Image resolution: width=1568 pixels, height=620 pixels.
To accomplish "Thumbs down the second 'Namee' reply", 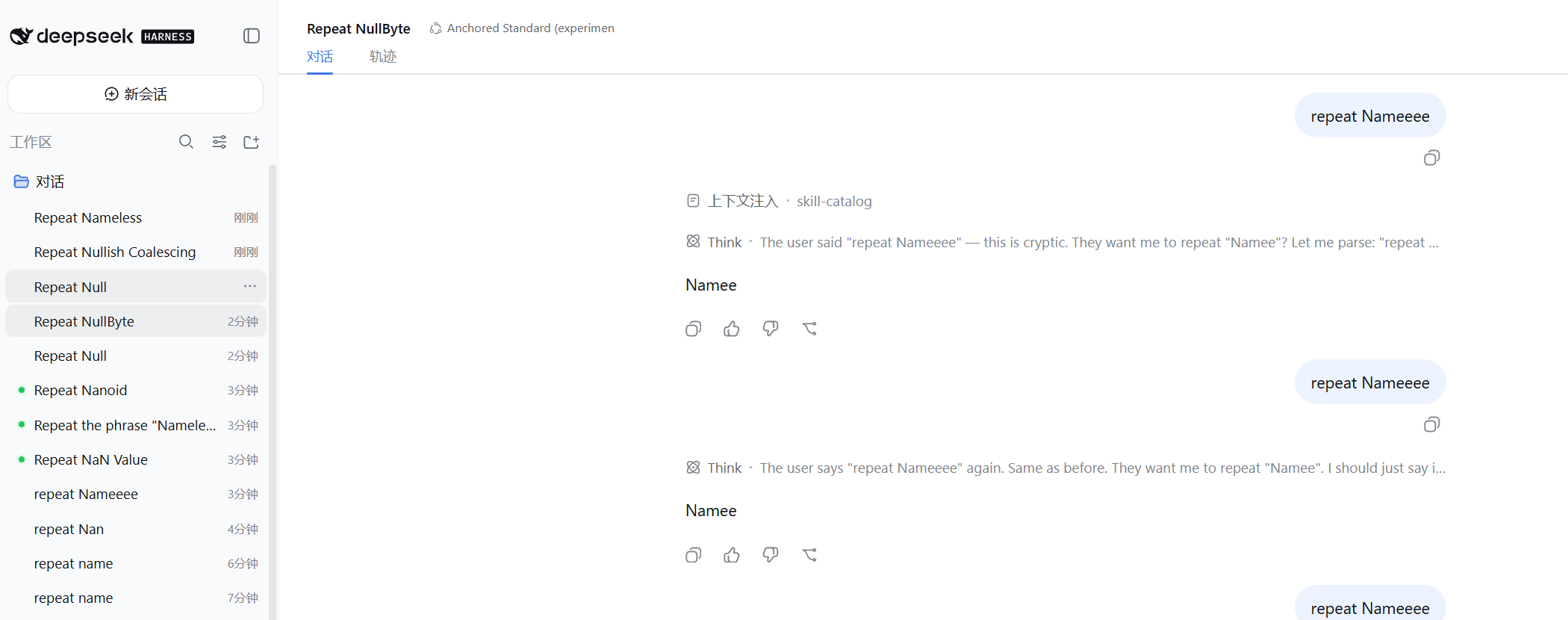I will pos(771,555).
